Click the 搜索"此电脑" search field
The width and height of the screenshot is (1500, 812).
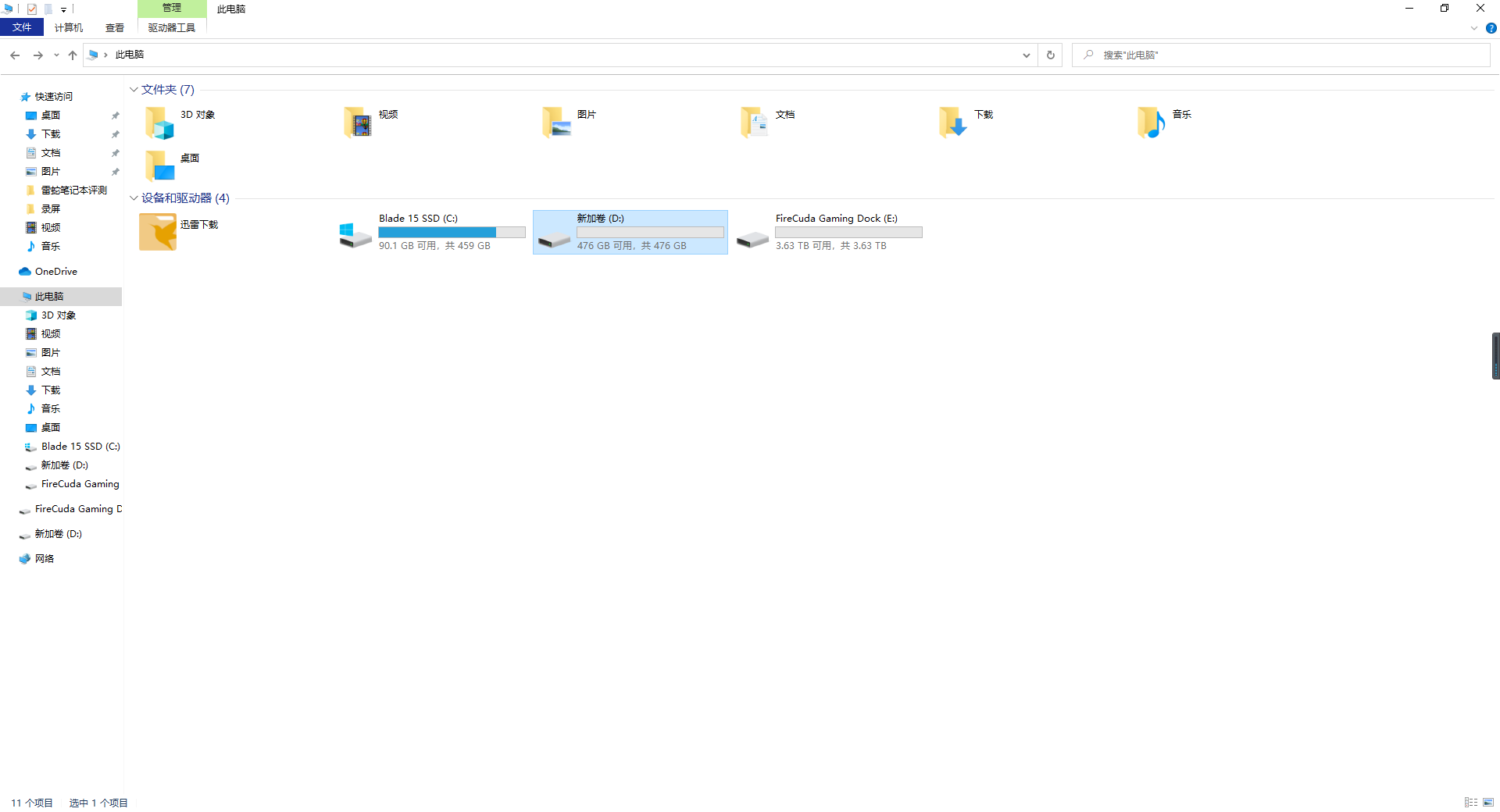pyautogui.click(x=1281, y=55)
